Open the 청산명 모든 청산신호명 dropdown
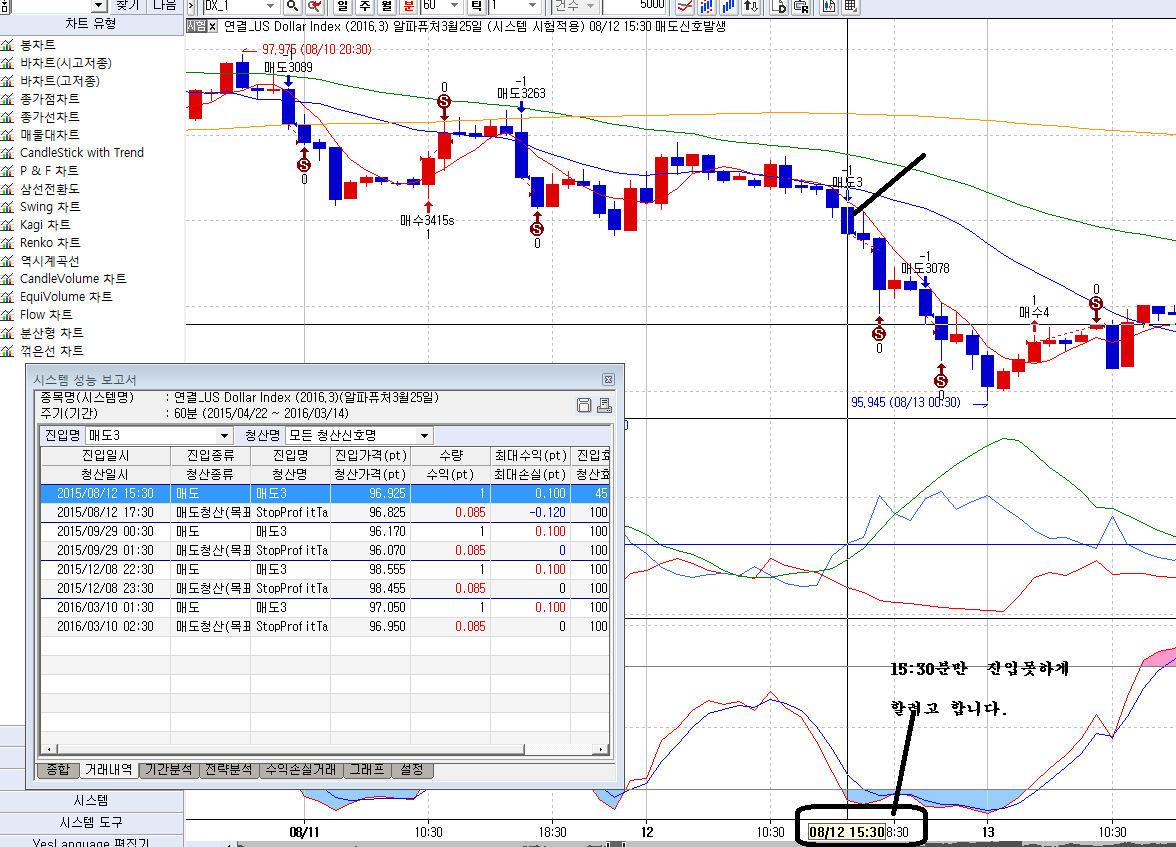This screenshot has width=1176, height=847. pyautogui.click(x=424, y=436)
